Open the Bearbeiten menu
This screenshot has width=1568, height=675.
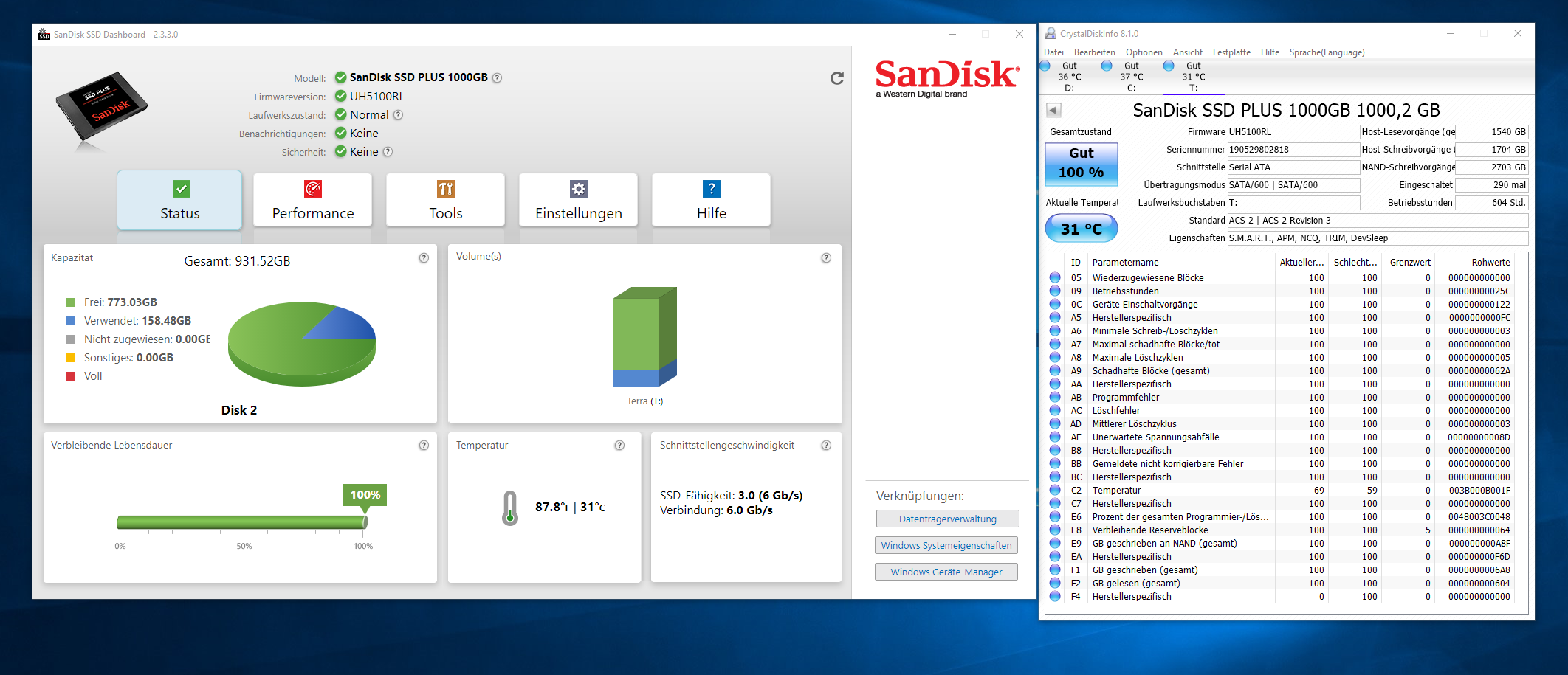pyautogui.click(x=1094, y=52)
